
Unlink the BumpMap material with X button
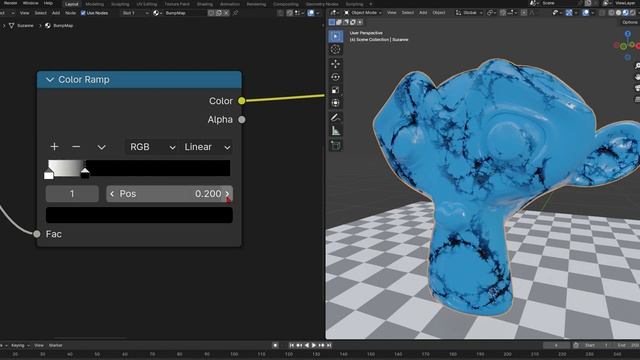[226, 13]
